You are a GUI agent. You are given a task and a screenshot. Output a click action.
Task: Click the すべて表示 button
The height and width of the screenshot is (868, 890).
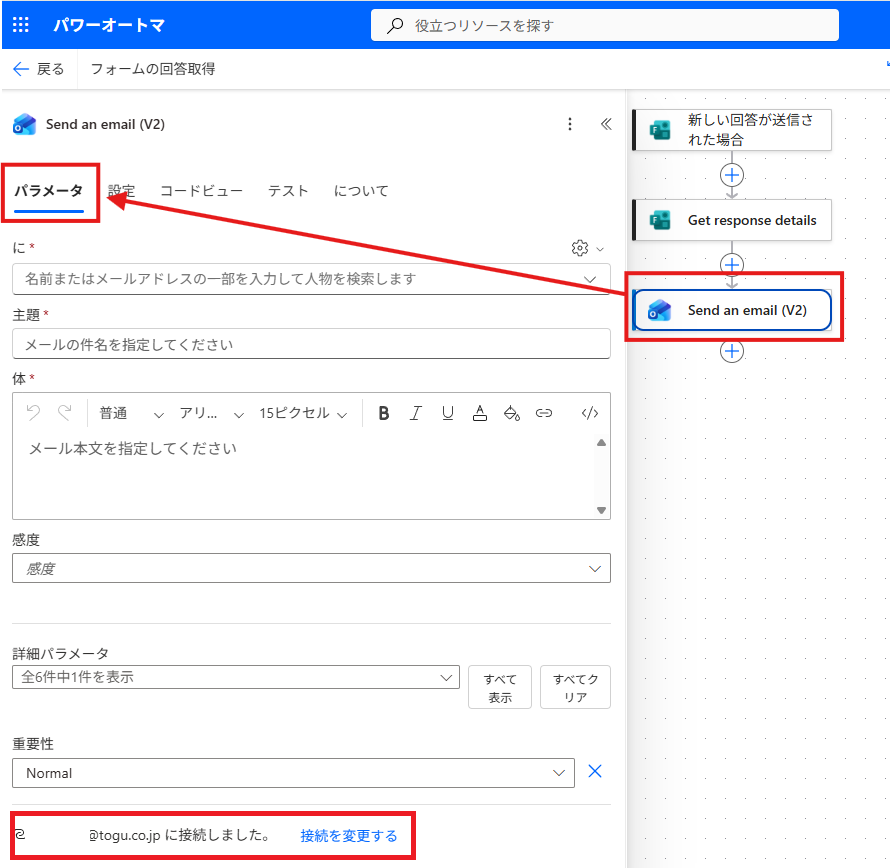(x=500, y=687)
